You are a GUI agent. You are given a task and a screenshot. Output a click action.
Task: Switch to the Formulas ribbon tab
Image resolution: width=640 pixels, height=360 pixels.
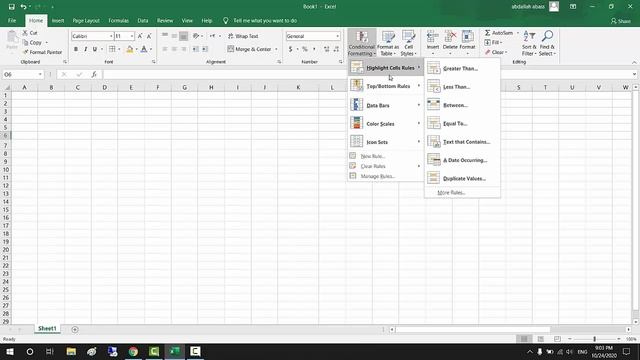point(118,20)
